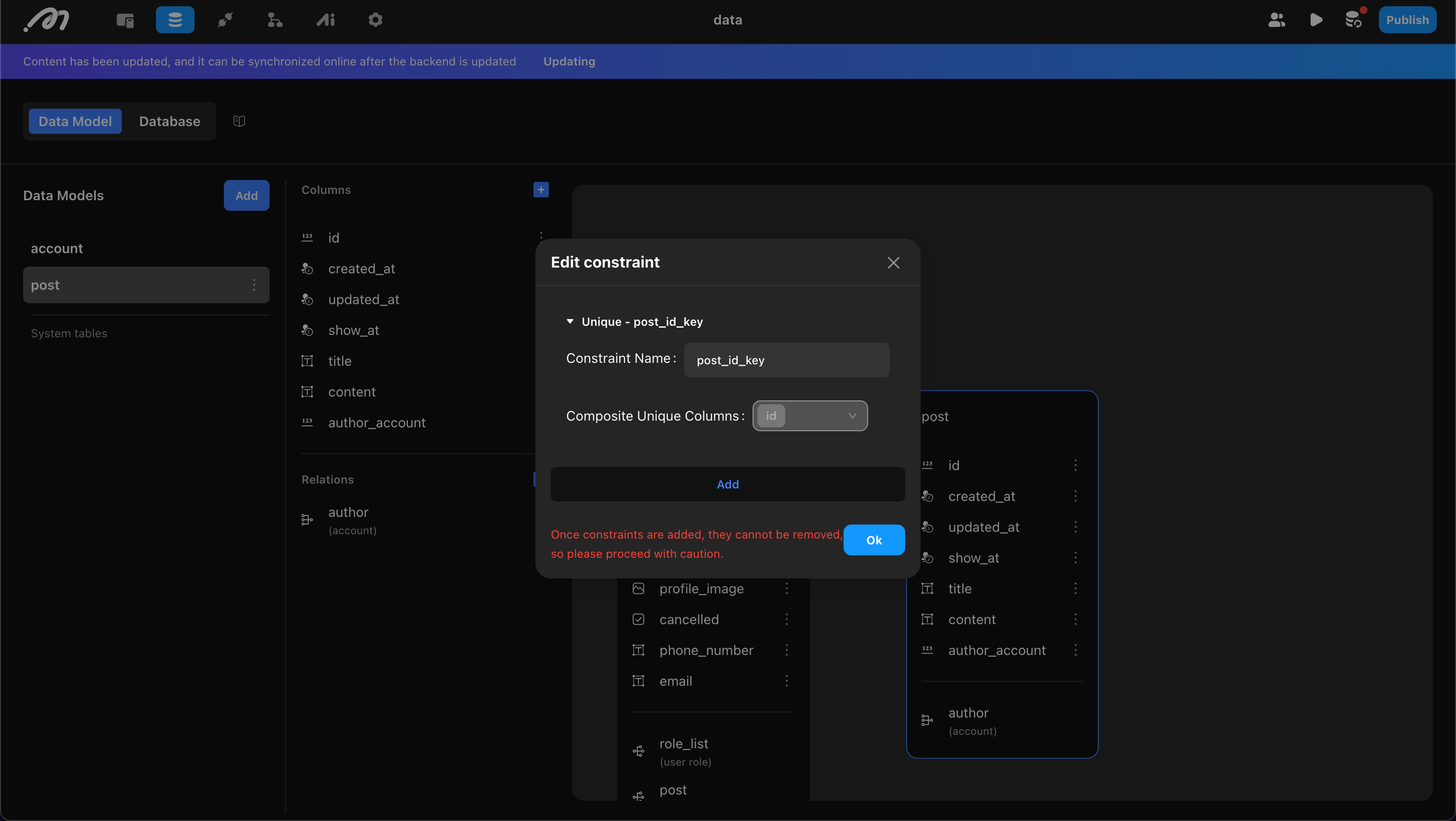Open the documentation book icon
Image resolution: width=1456 pixels, height=821 pixels.
click(239, 121)
